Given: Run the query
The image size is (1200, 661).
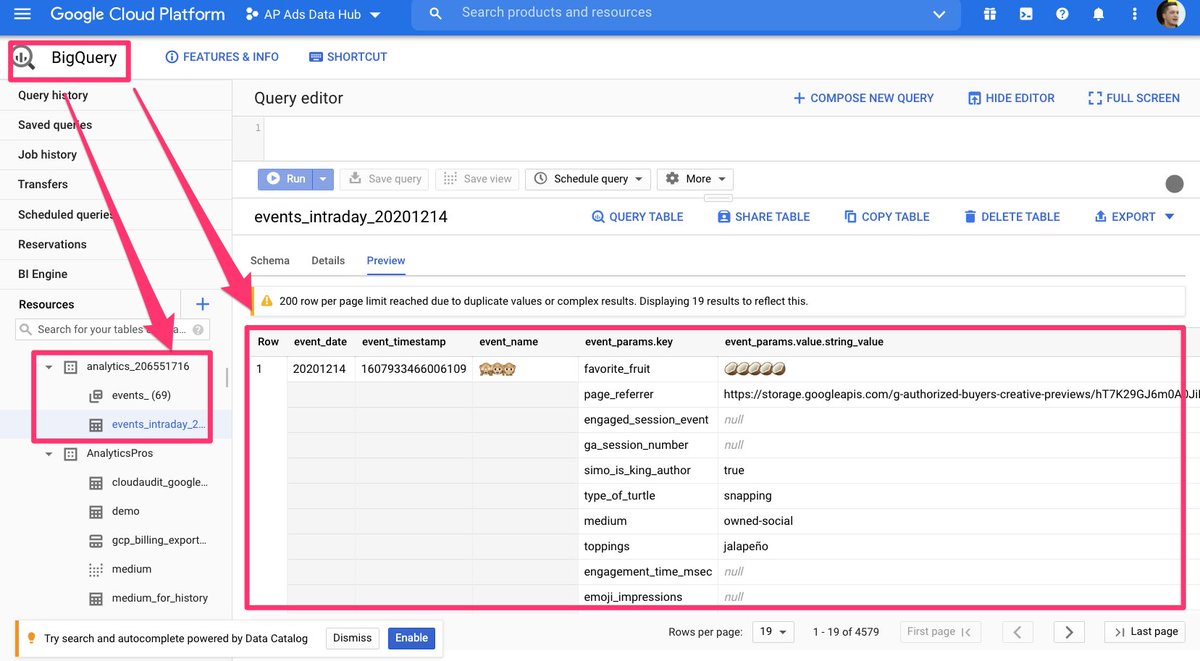Looking at the screenshot, I should tap(285, 179).
